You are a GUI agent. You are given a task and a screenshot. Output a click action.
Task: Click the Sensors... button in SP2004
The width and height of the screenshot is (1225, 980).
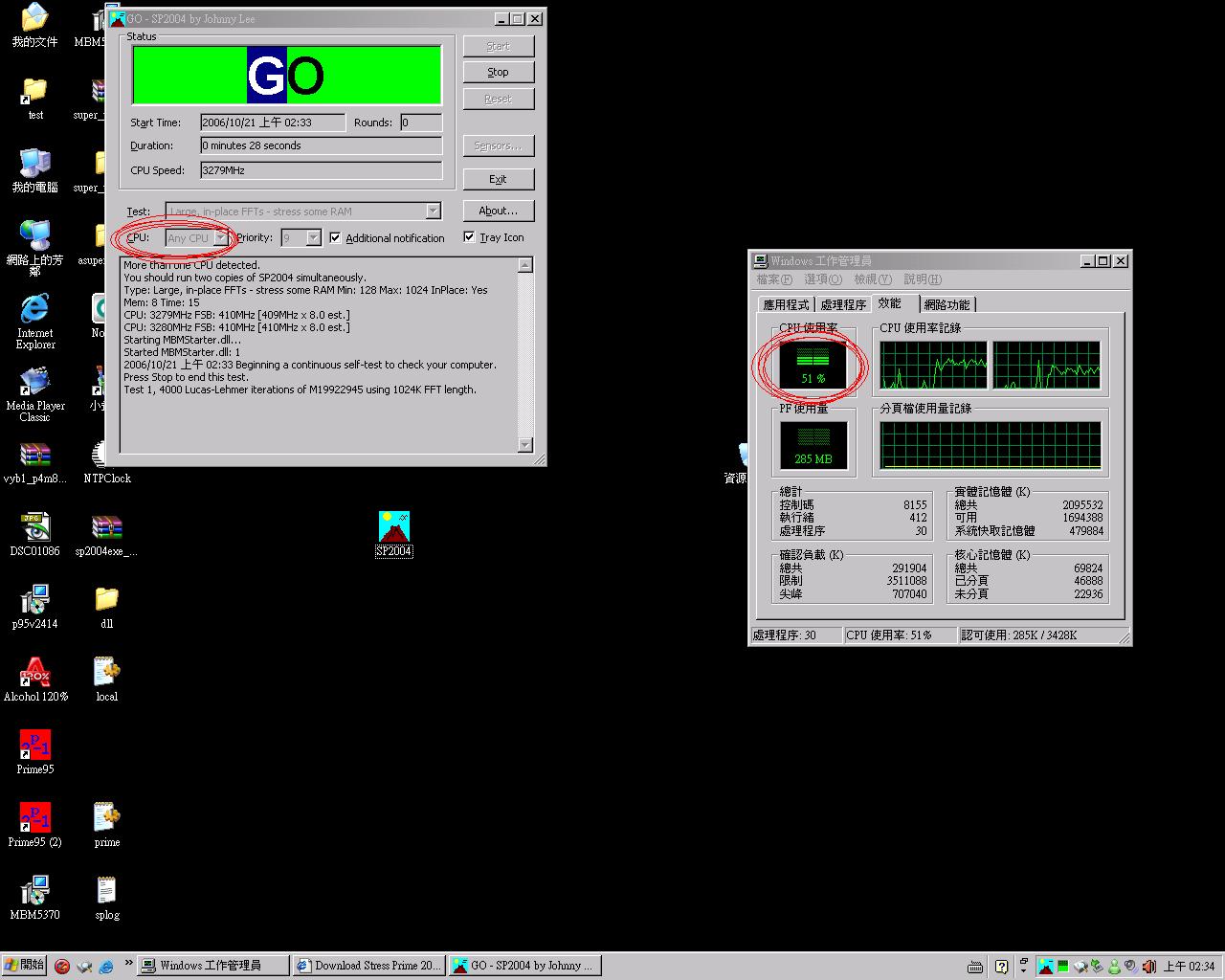coord(498,145)
